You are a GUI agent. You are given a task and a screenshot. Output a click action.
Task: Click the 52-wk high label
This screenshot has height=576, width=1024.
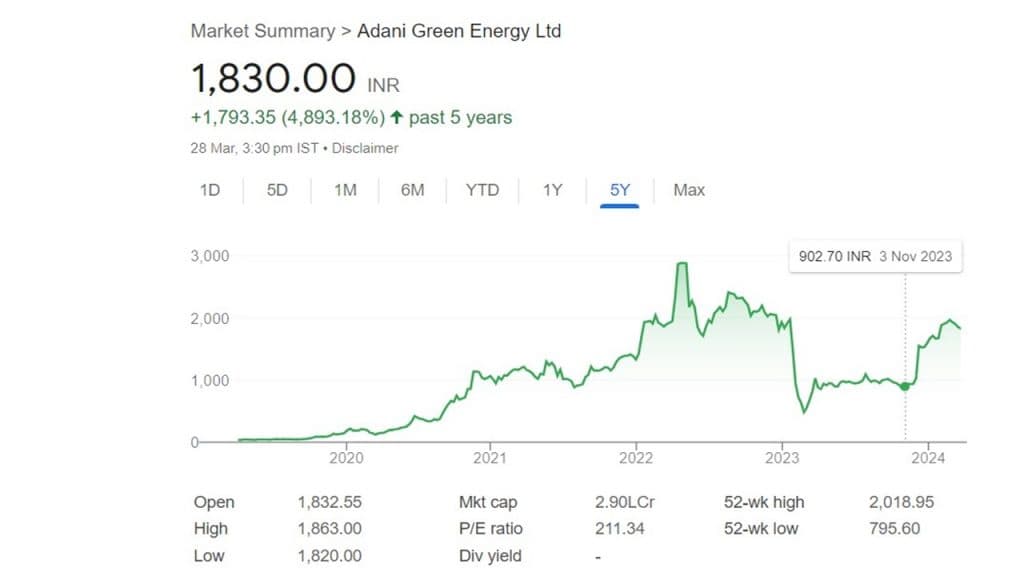[764, 502]
